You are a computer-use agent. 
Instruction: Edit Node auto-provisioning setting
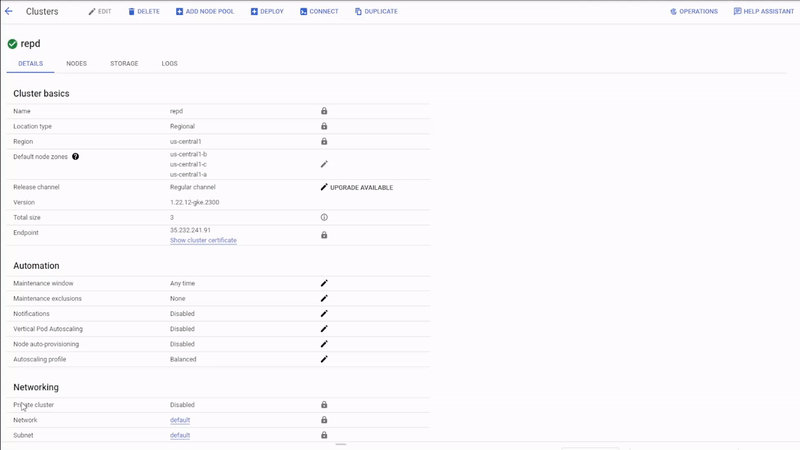tap(324, 344)
